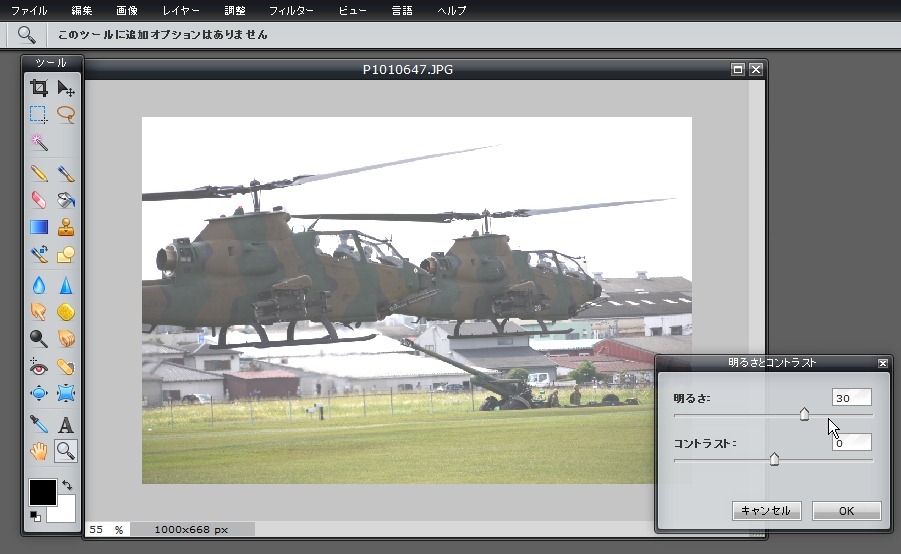The height and width of the screenshot is (554, 901).
Task: Select the Eraser tool
Action: coord(38,200)
